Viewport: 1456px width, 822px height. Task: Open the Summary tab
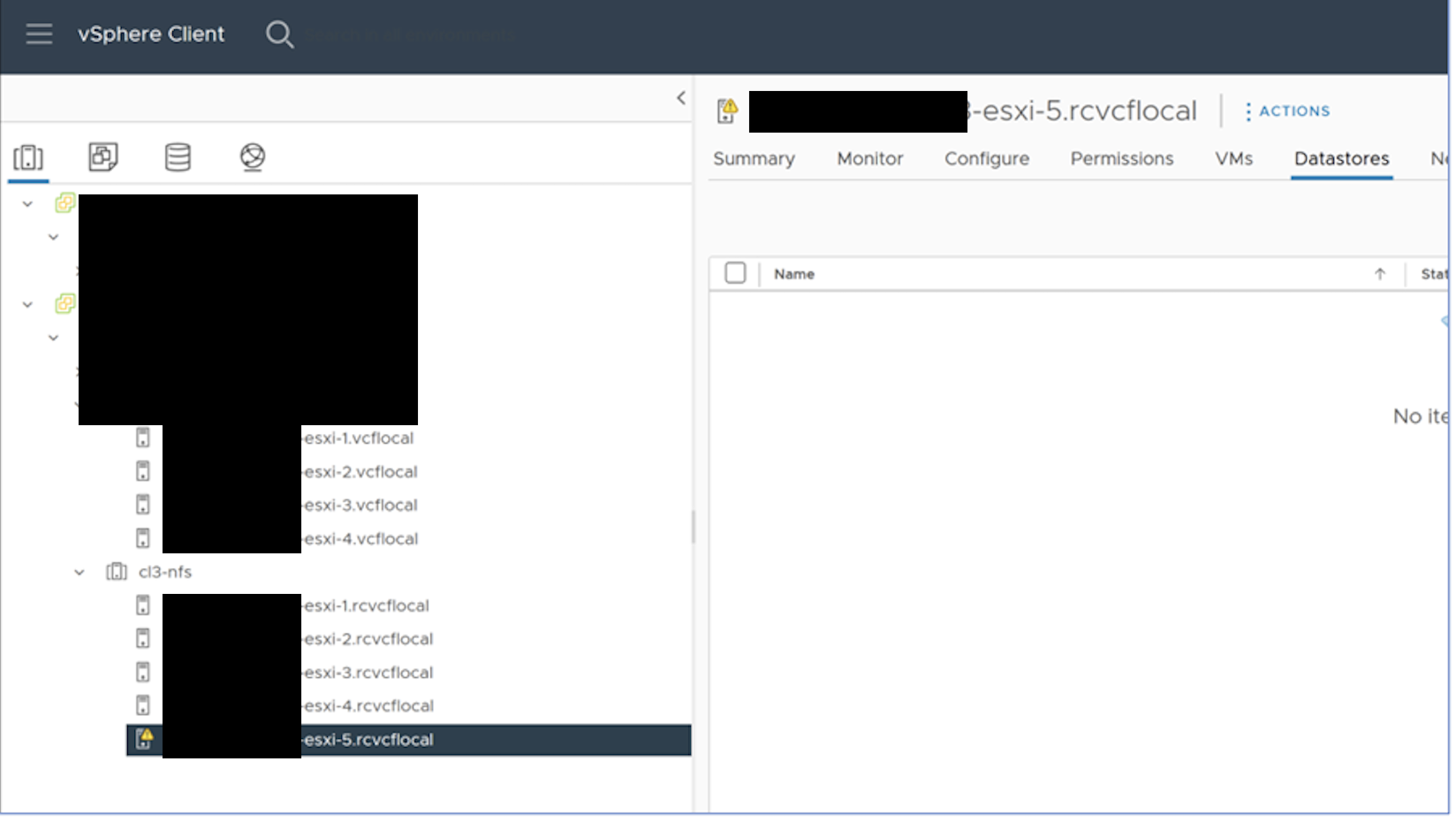click(754, 159)
